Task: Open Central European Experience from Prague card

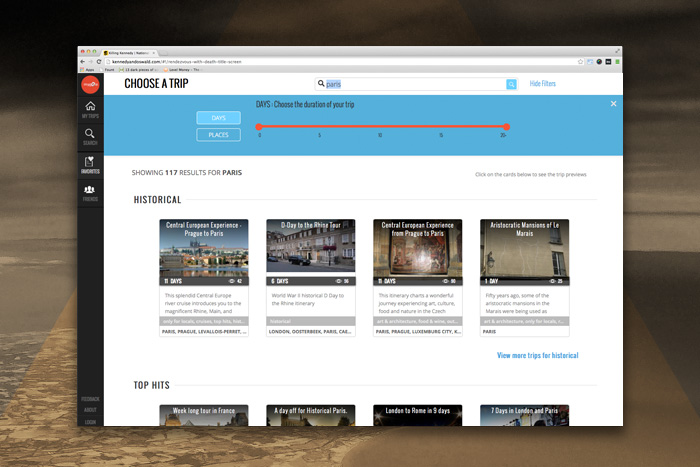Action: [418, 278]
